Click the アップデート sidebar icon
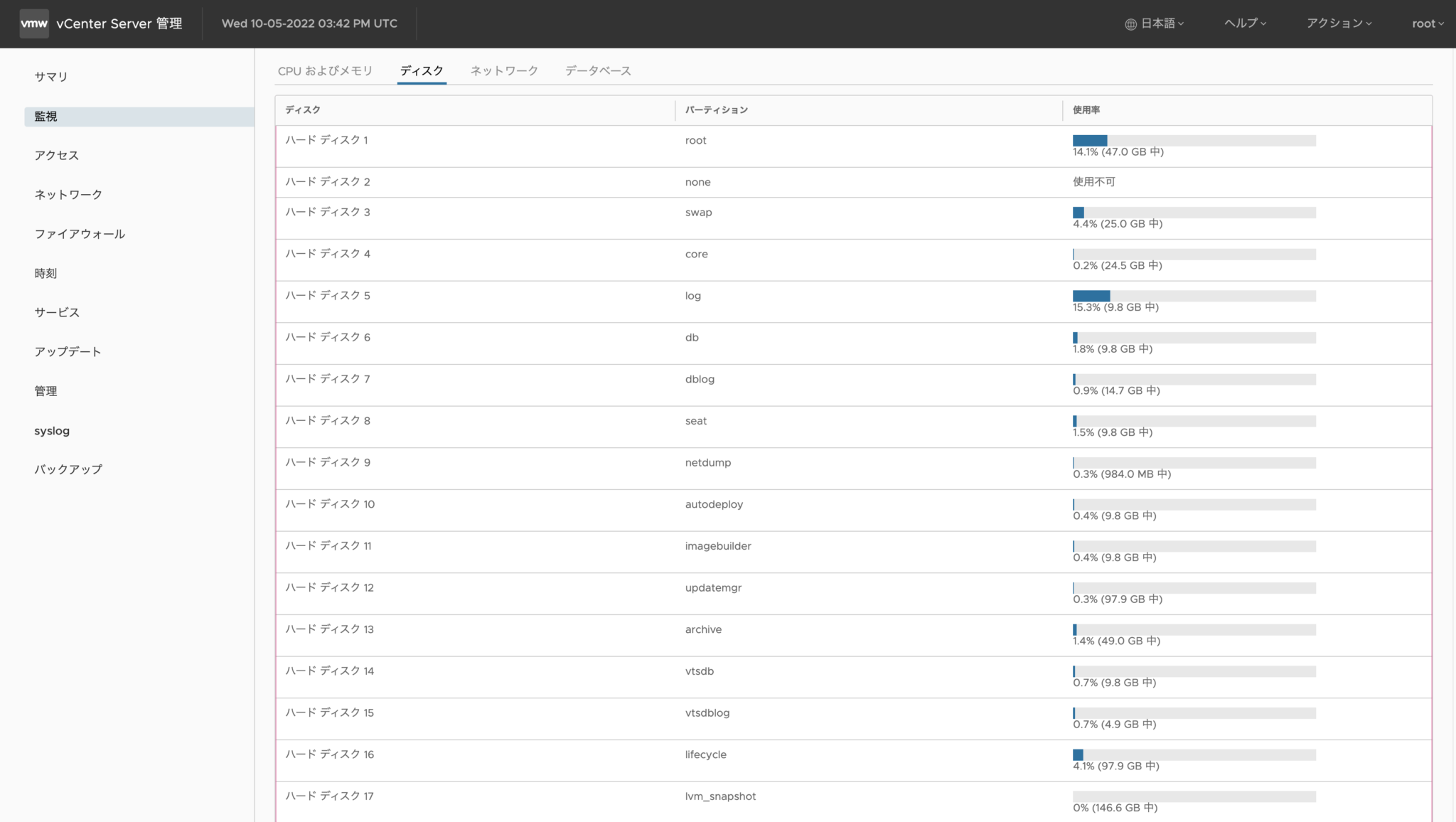Viewport: 1456px width, 822px height. [68, 351]
